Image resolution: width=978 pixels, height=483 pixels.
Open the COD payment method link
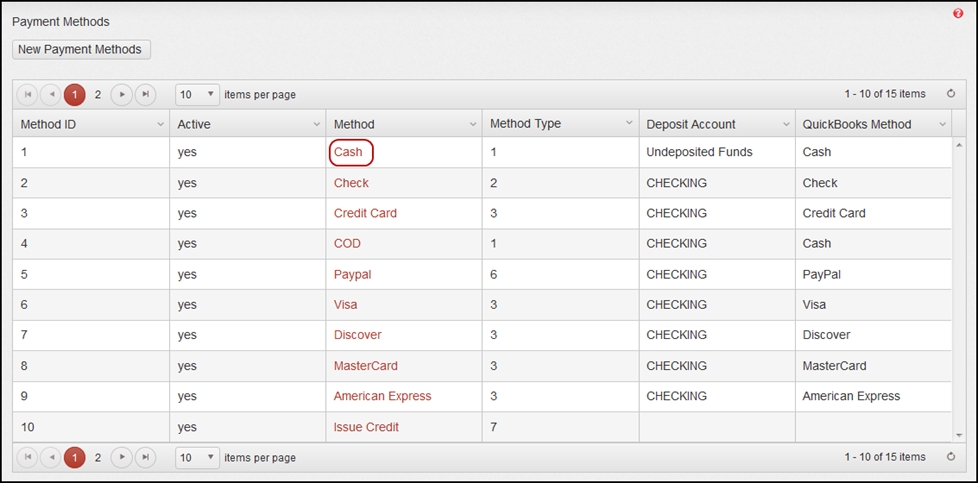pos(347,243)
